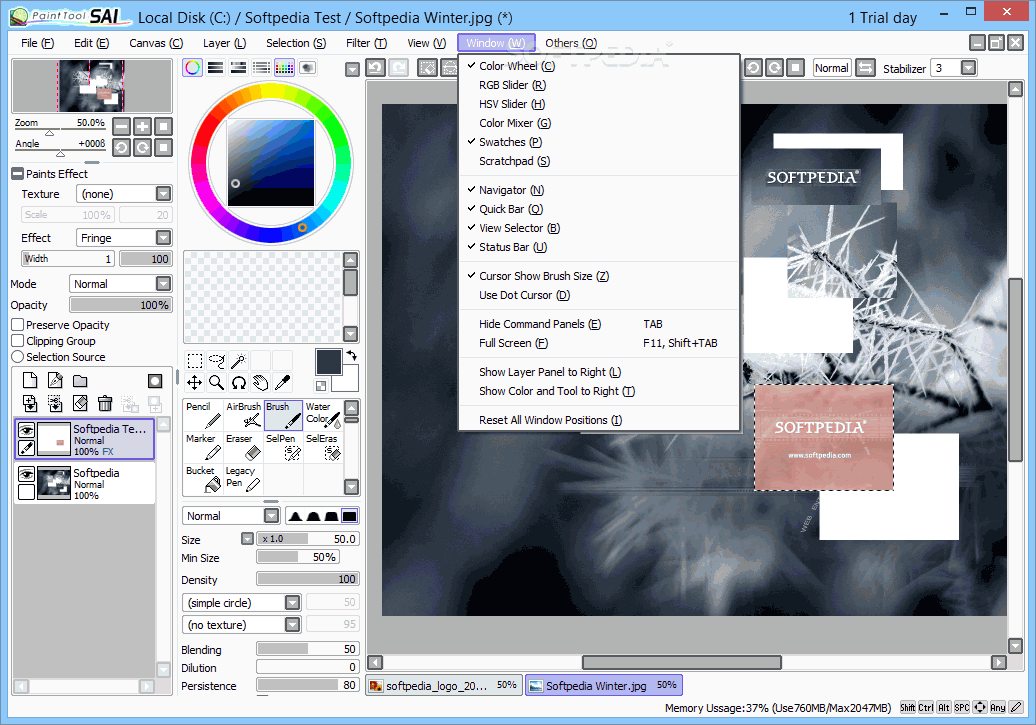Click the undo button in quick bar

(376, 67)
